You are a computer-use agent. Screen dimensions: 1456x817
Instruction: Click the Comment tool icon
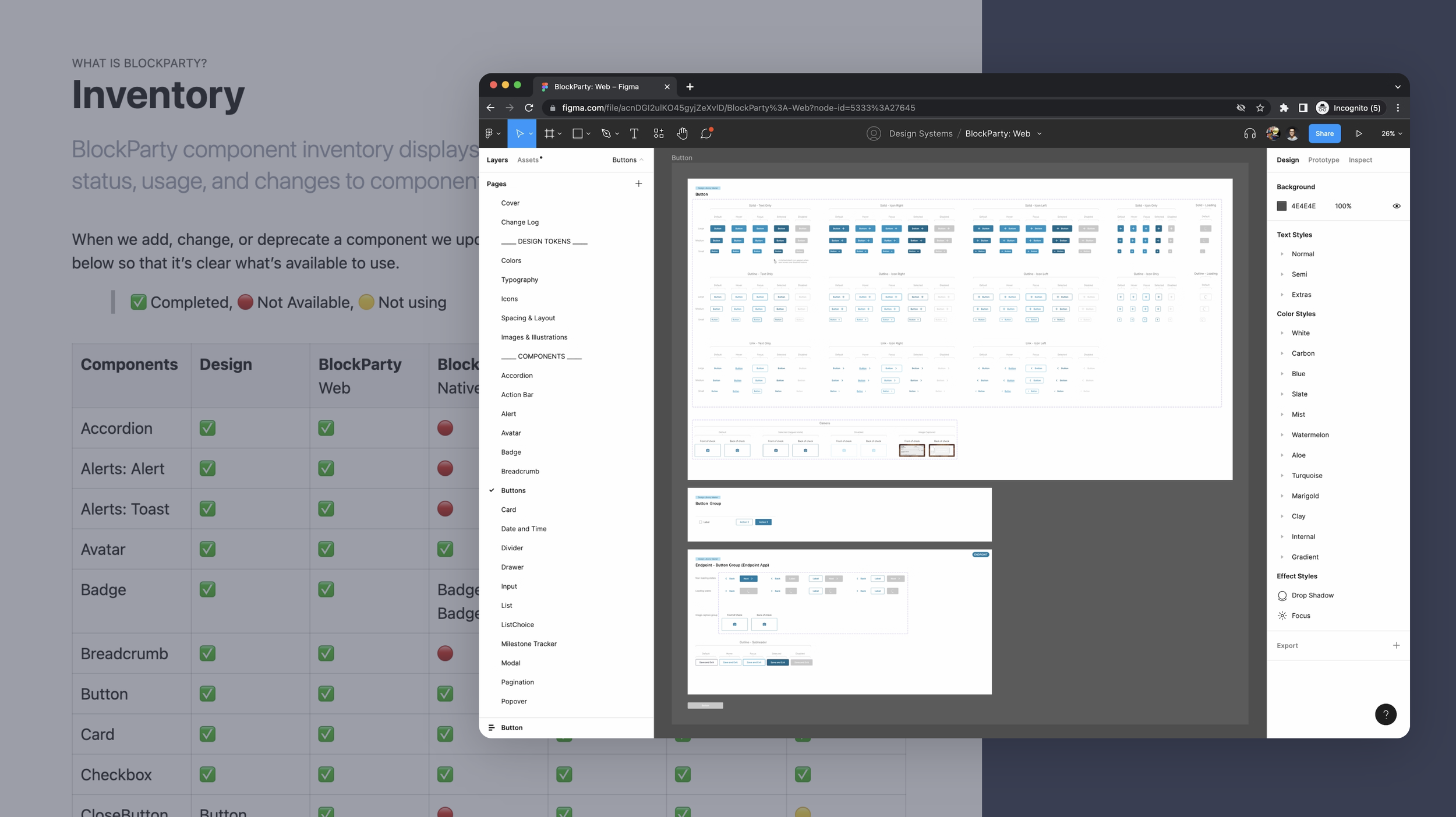coord(706,134)
